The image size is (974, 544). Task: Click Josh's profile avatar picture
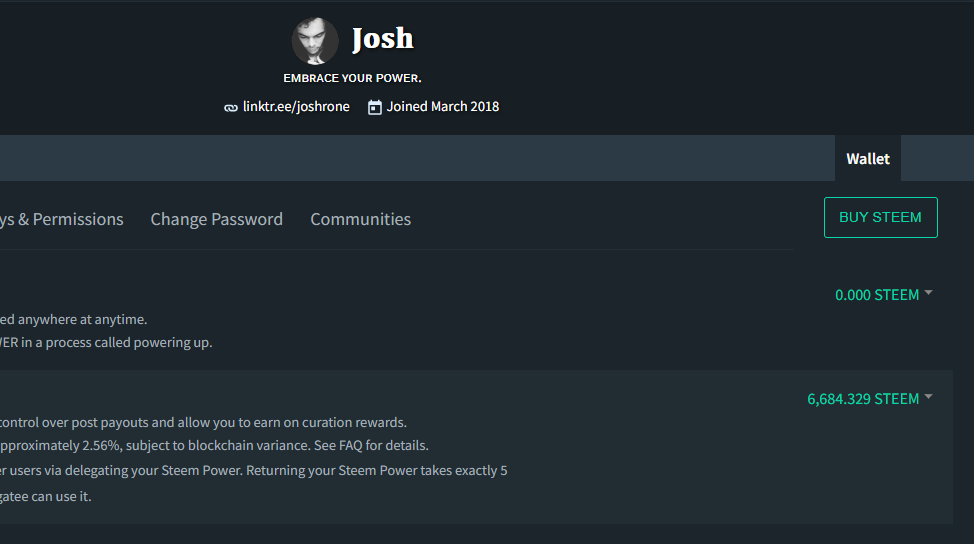click(315, 41)
